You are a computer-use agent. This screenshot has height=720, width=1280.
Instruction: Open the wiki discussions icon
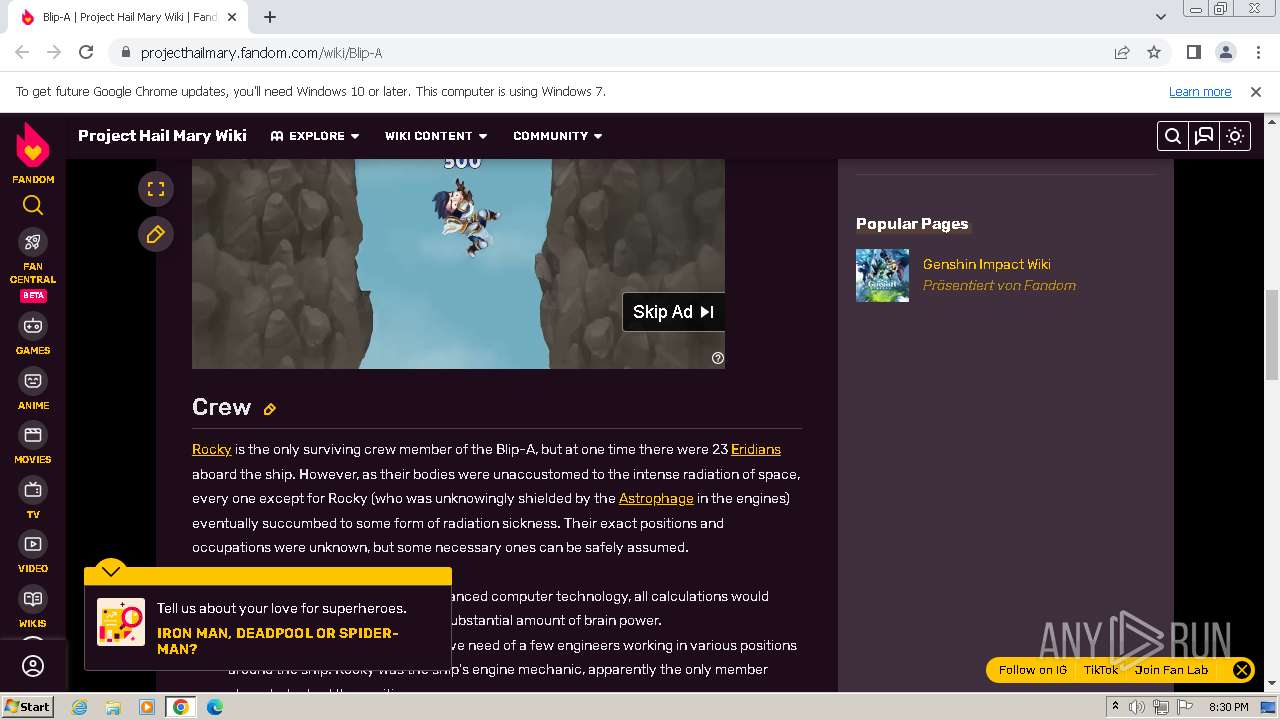point(1204,136)
